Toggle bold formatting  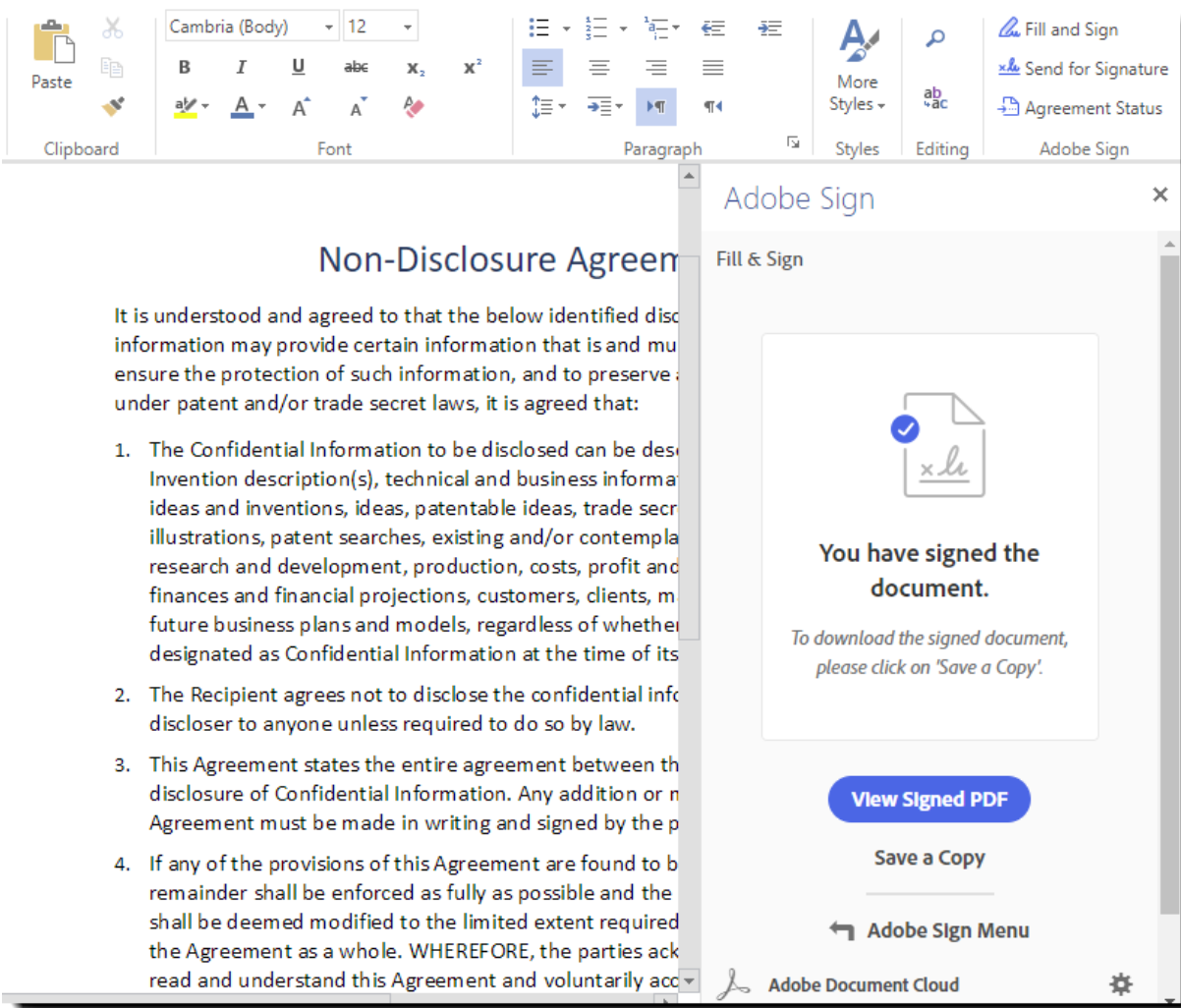(184, 67)
